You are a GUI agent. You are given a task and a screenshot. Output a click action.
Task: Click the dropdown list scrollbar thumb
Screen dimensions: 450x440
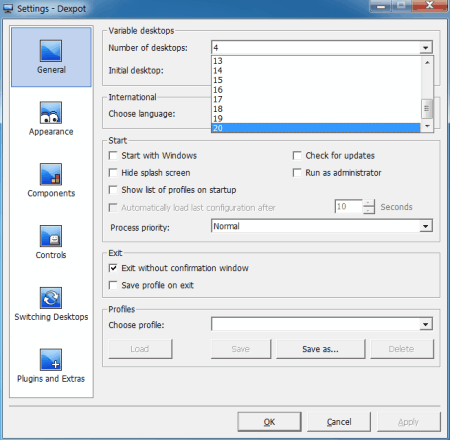[x=427, y=109]
